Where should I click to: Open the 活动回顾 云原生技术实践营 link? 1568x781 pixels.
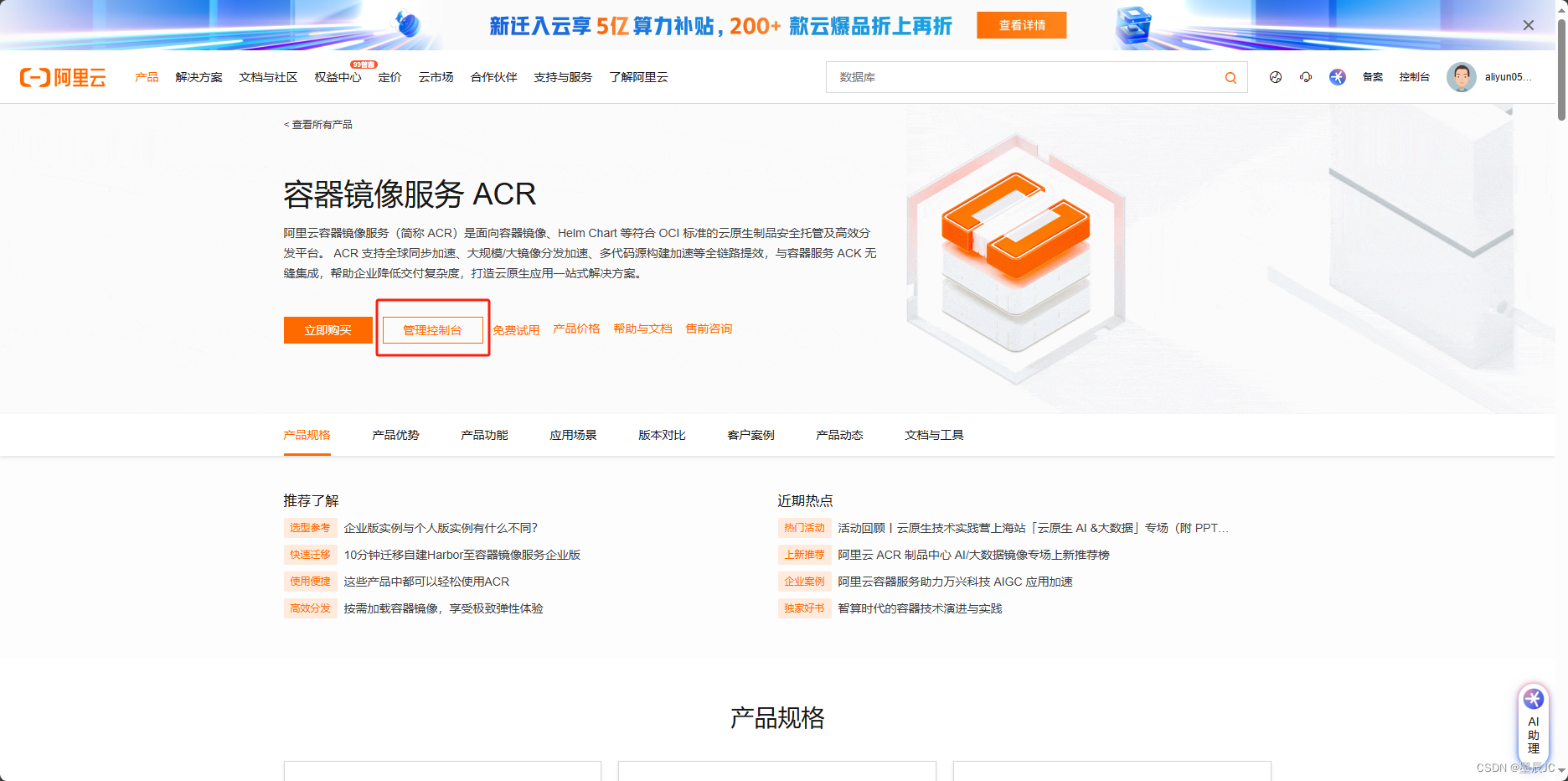[x=1033, y=528]
